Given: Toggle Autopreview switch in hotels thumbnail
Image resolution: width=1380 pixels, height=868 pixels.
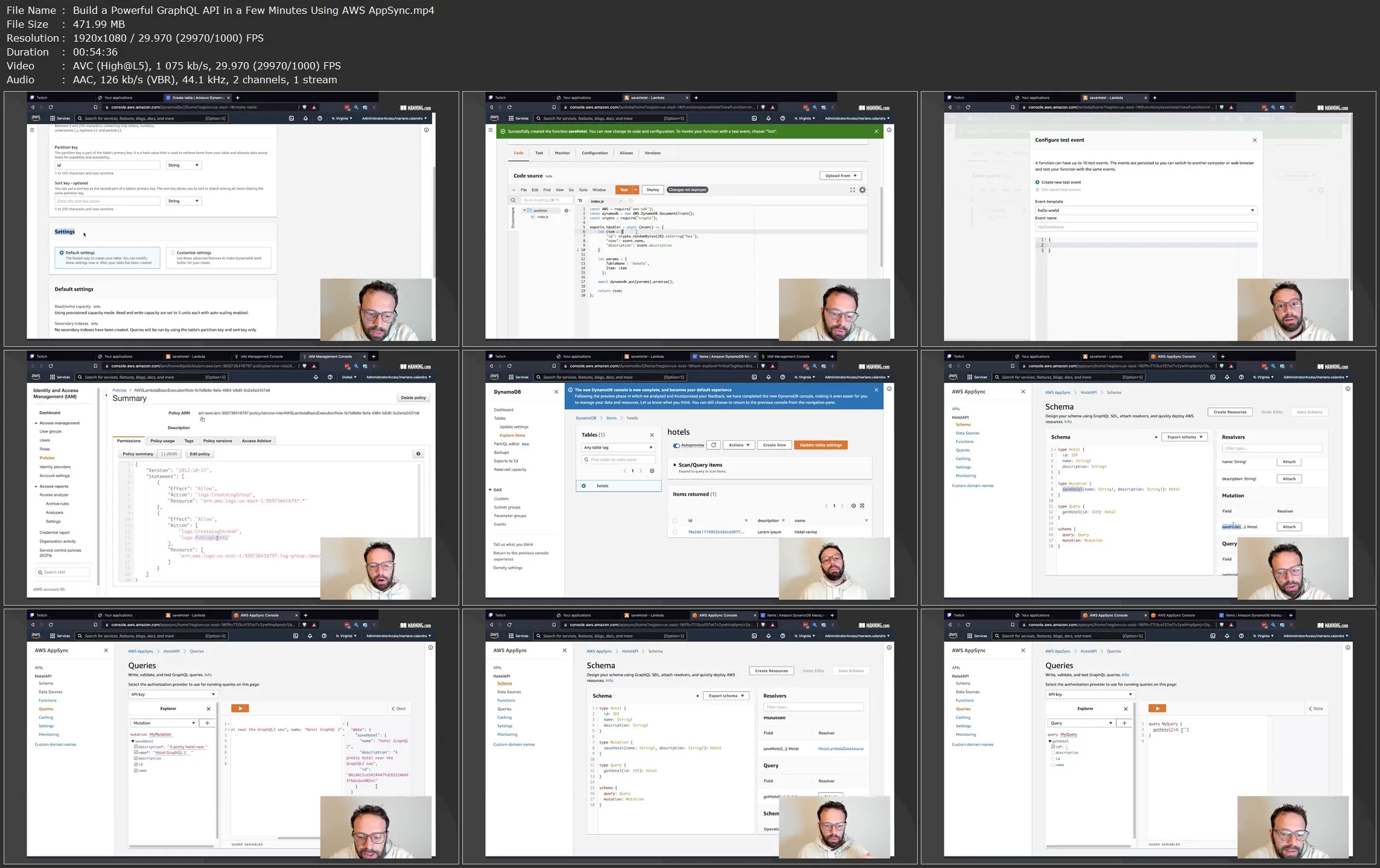Looking at the screenshot, I should click(x=676, y=445).
